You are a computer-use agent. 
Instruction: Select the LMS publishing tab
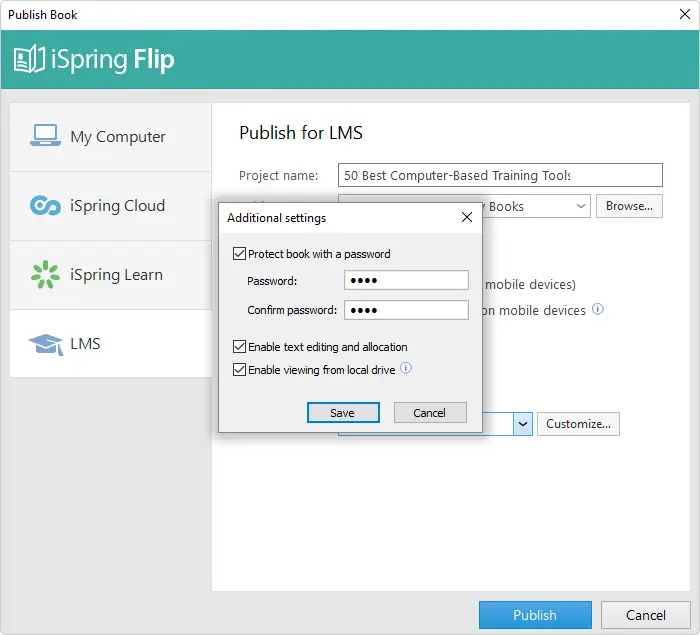pyautogui.click(x=111, y=344)
